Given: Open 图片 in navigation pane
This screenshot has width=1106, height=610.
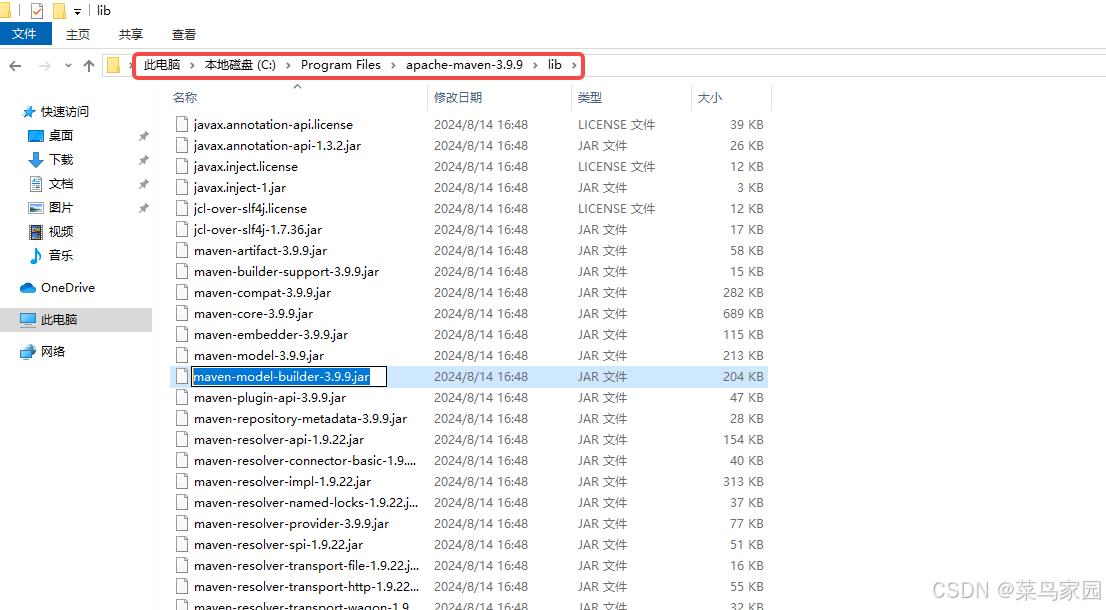Looking at the screenshot, I should 61,207.
